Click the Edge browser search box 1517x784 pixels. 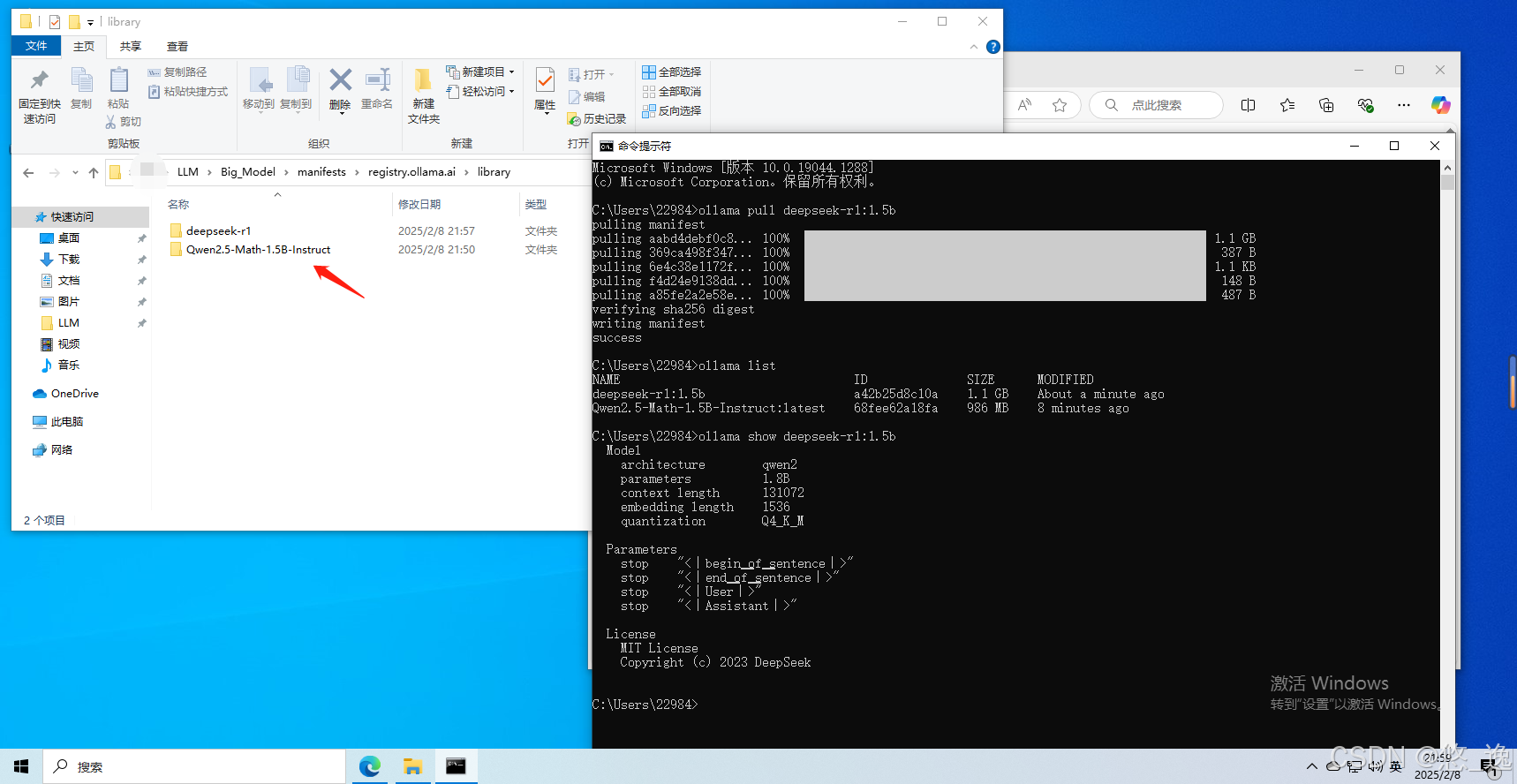click(1157, 105)
